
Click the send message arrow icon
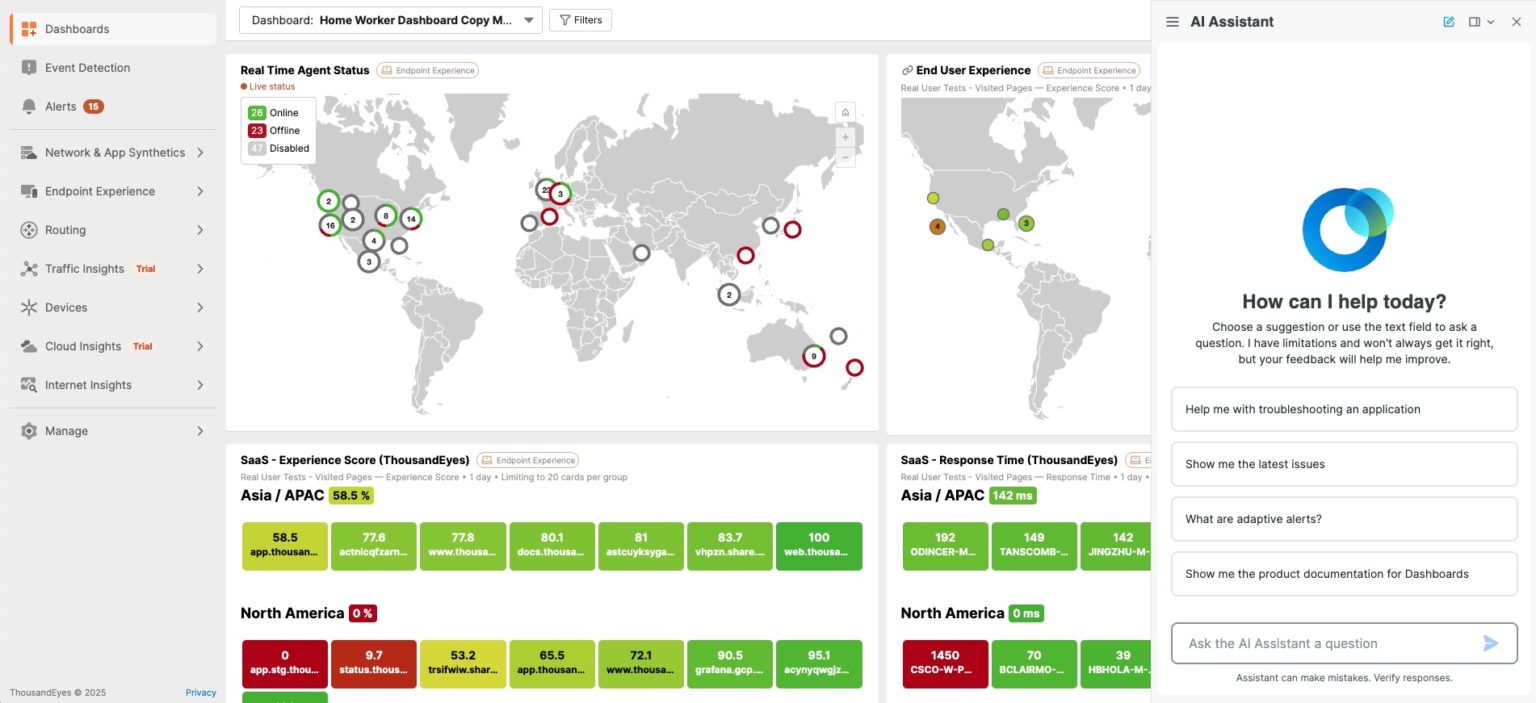(x=1490, y=643)
